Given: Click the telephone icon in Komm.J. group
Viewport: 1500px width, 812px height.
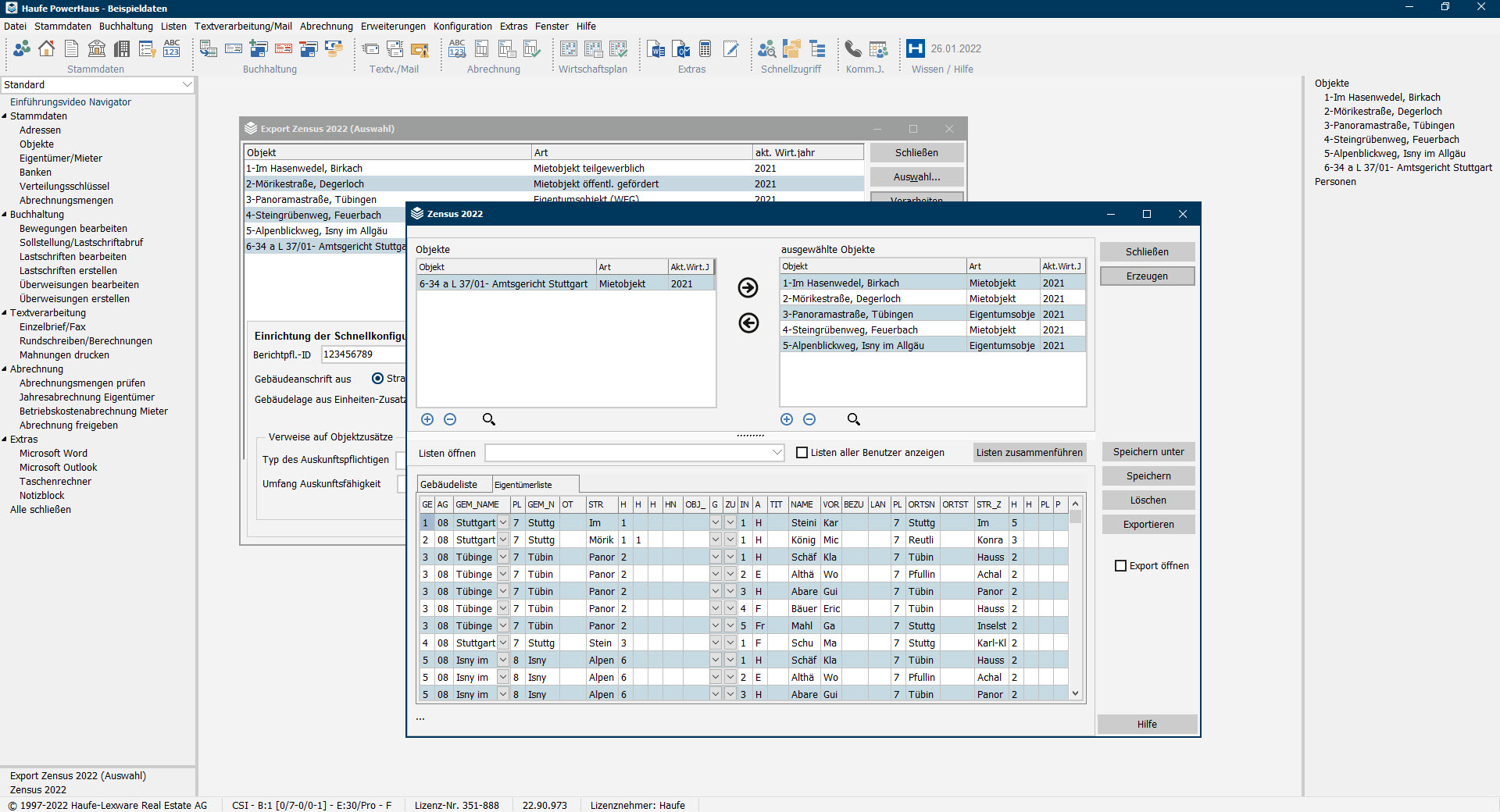Looking at the screenshot, I should pyautogui.click(x=853, y=48).
